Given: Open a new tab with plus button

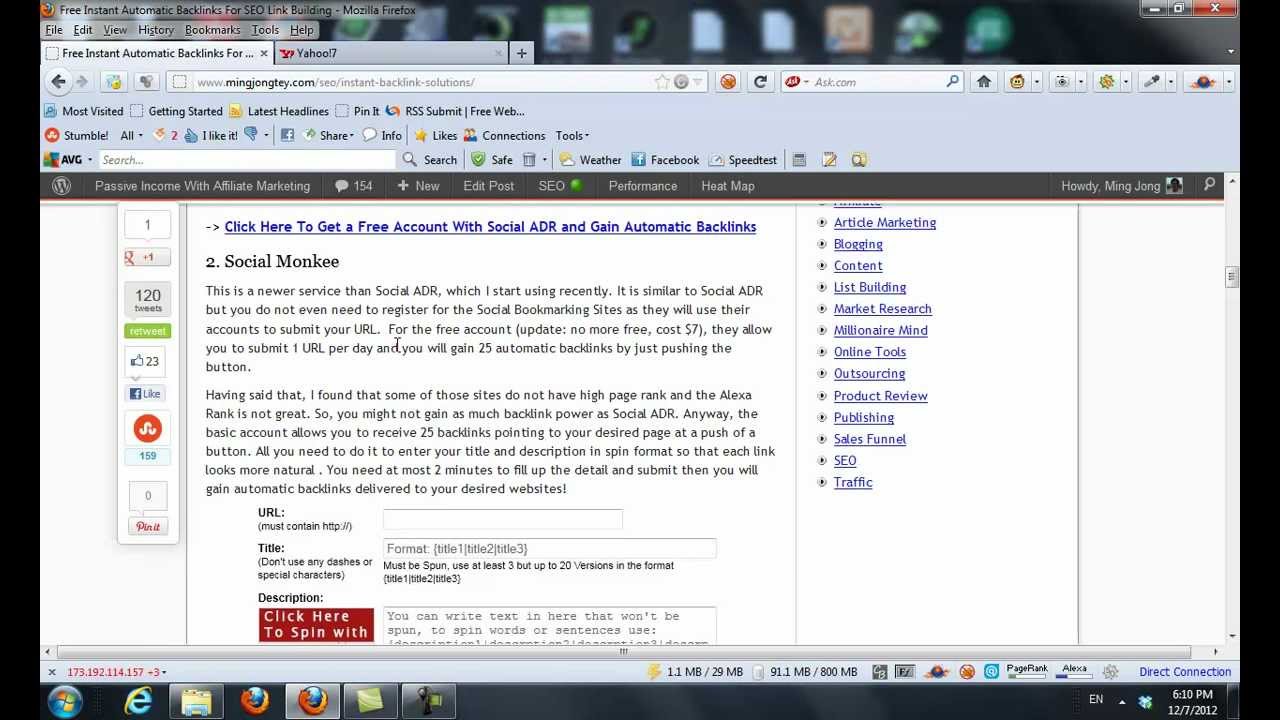Looking at the screenshot, I should coord(521,53).
